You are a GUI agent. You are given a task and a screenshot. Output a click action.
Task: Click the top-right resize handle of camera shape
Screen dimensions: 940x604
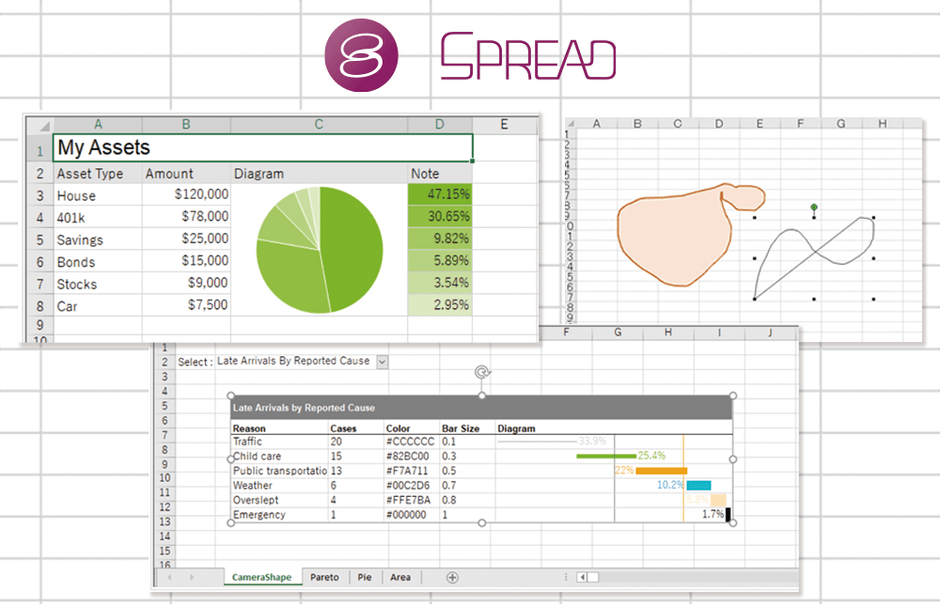[733, 395]
